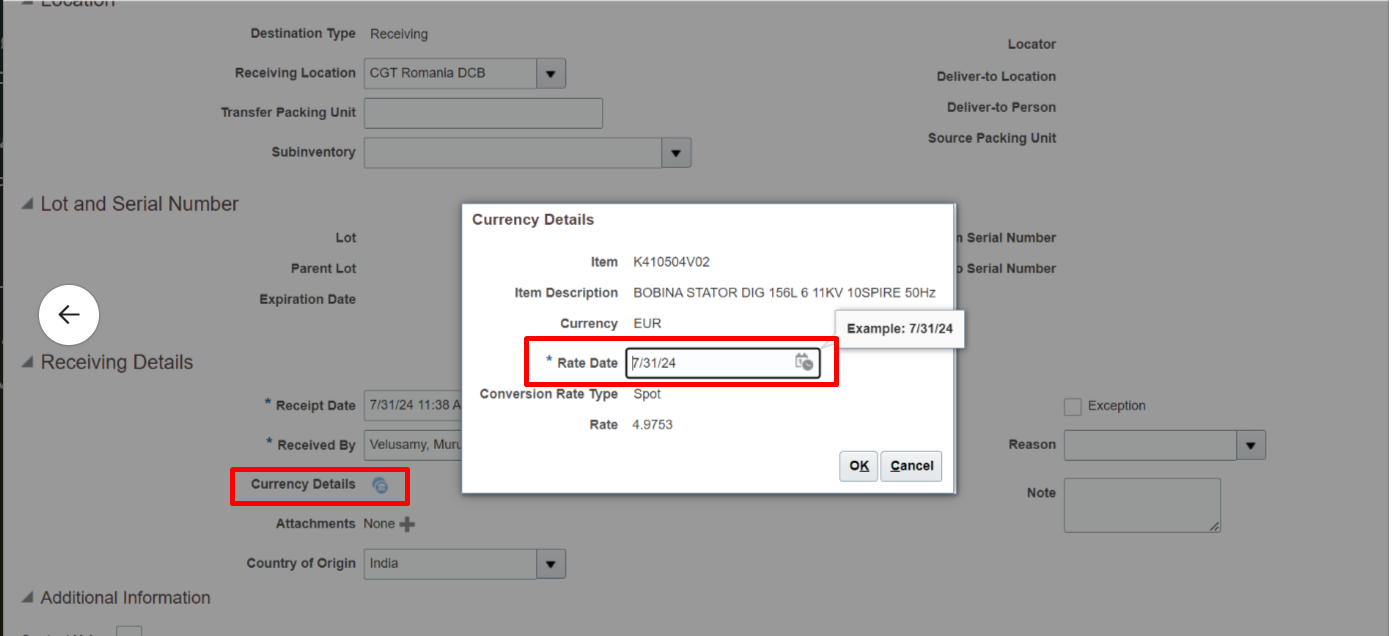Enable the Exception checkbox
Viewport: 1392px width, 636px height.
(1072, 405)
